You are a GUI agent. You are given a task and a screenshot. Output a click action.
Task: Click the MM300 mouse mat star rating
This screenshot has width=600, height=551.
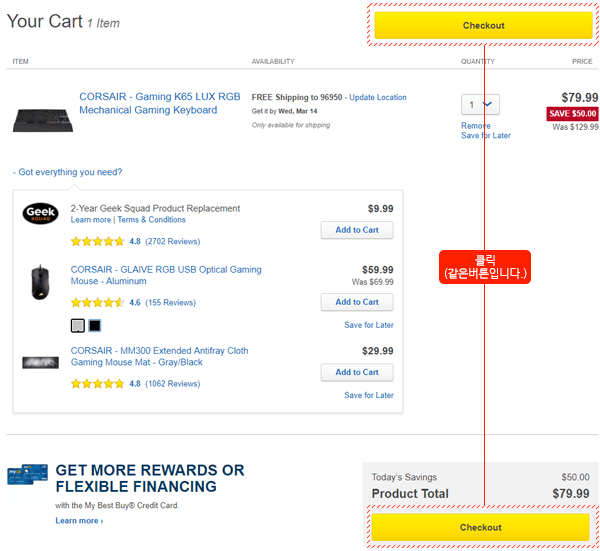98,383
